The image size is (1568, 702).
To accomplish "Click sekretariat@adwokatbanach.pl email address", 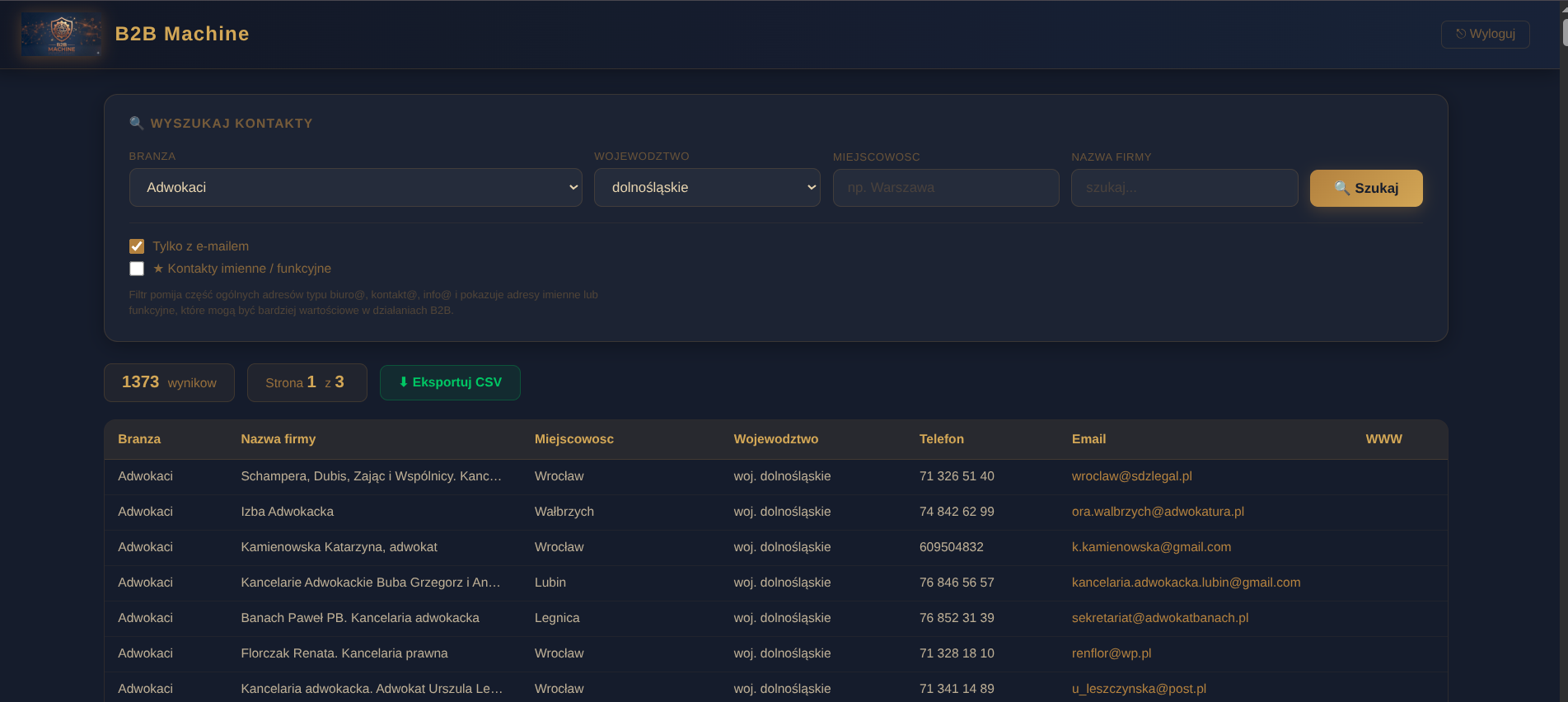I will click(x=1159, y=618).
